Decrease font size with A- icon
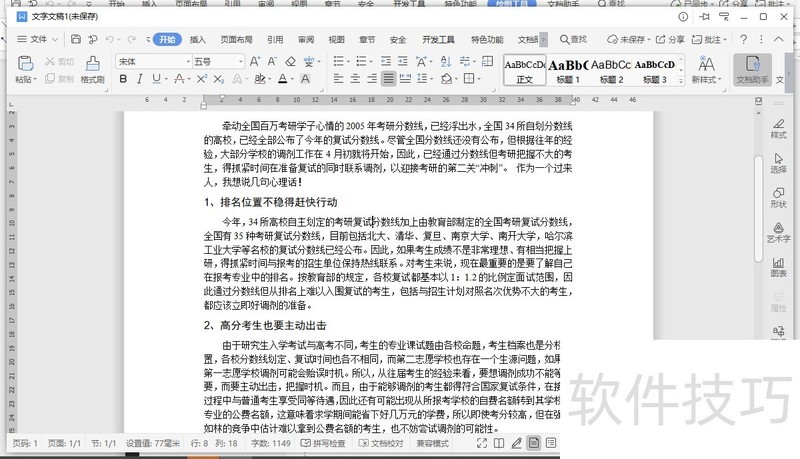This screenshot has height=459, width=800. coord(272,62)
